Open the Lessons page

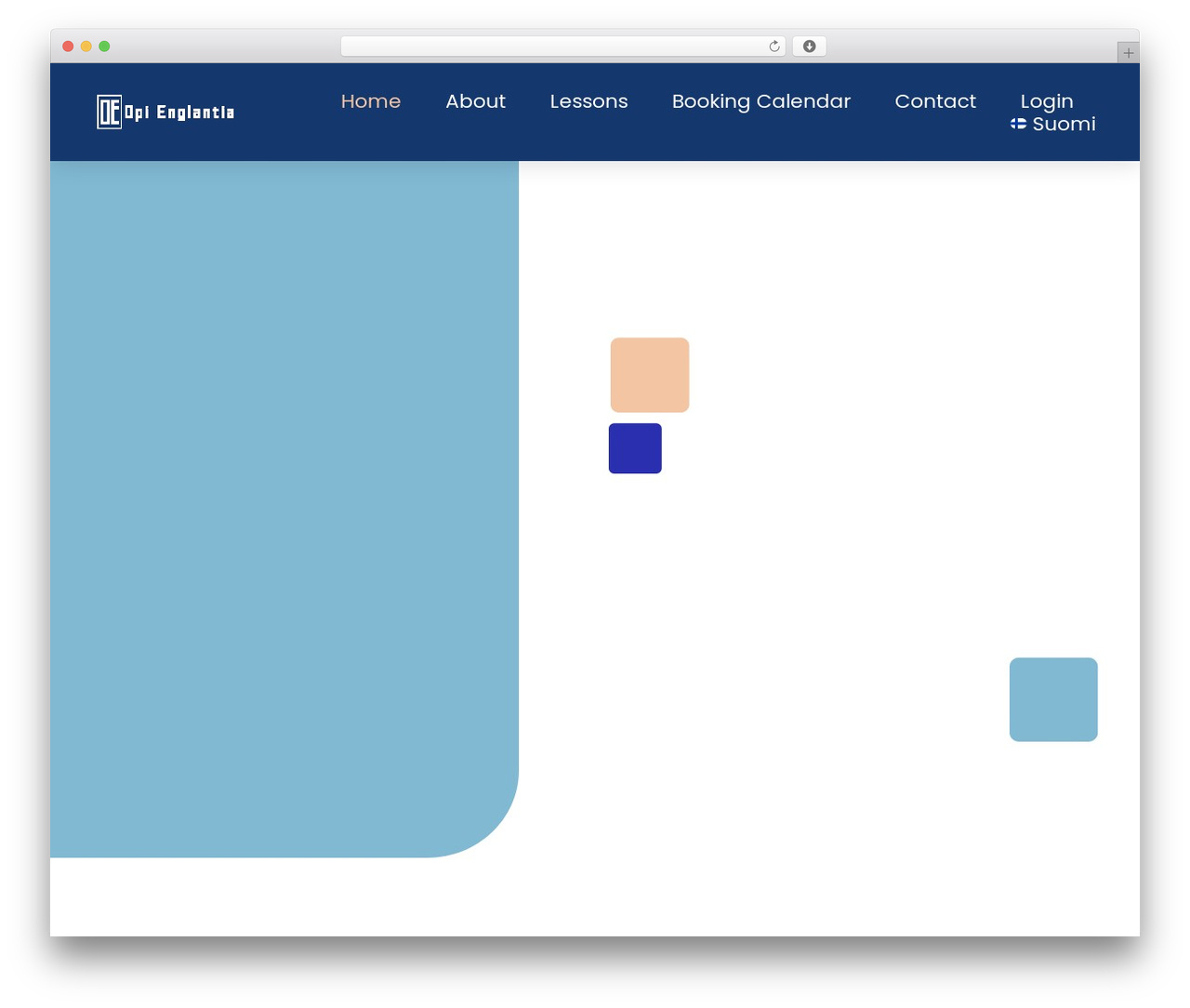(588, 101)
